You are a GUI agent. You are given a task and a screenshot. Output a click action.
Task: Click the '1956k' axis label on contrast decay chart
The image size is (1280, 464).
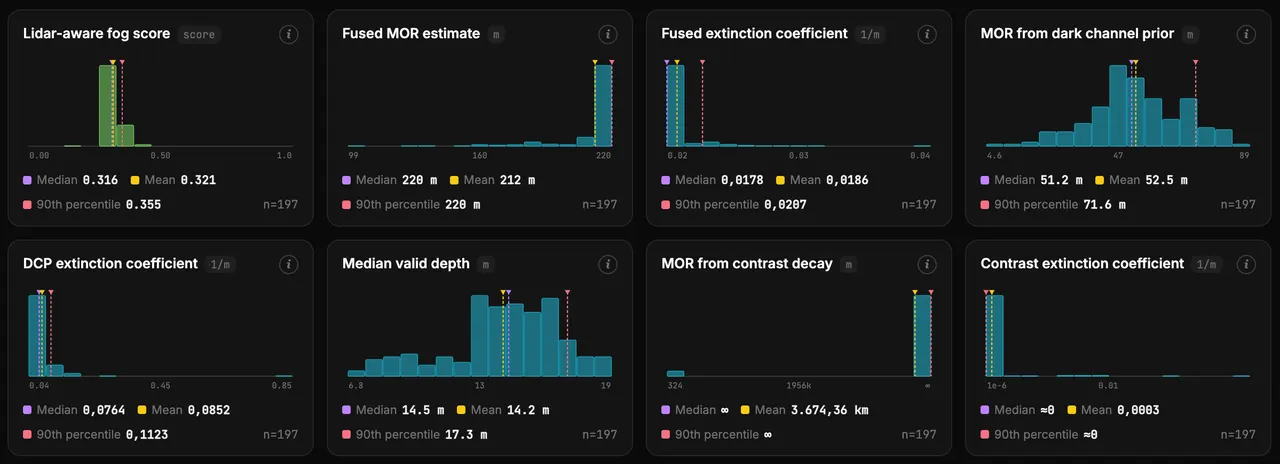click(x=799, y=385)
